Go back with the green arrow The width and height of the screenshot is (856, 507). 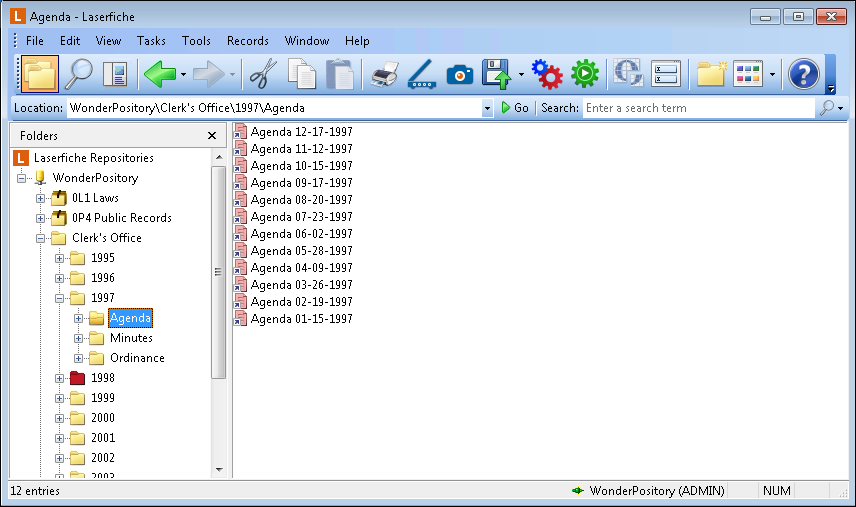point(160,74)
